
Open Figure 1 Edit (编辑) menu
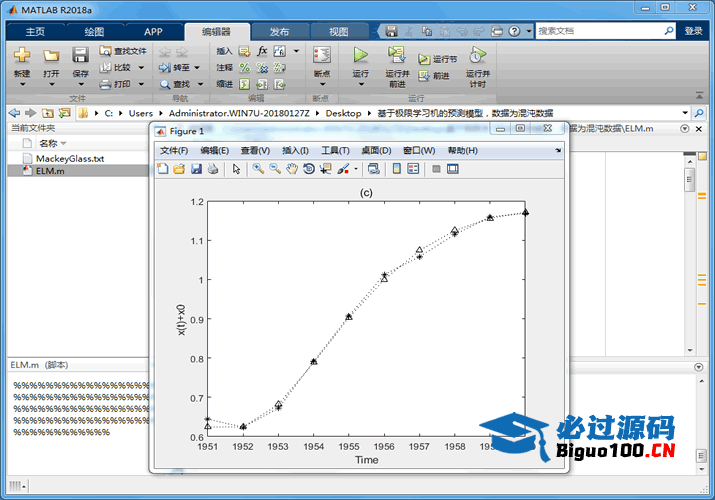click(214, 150)
